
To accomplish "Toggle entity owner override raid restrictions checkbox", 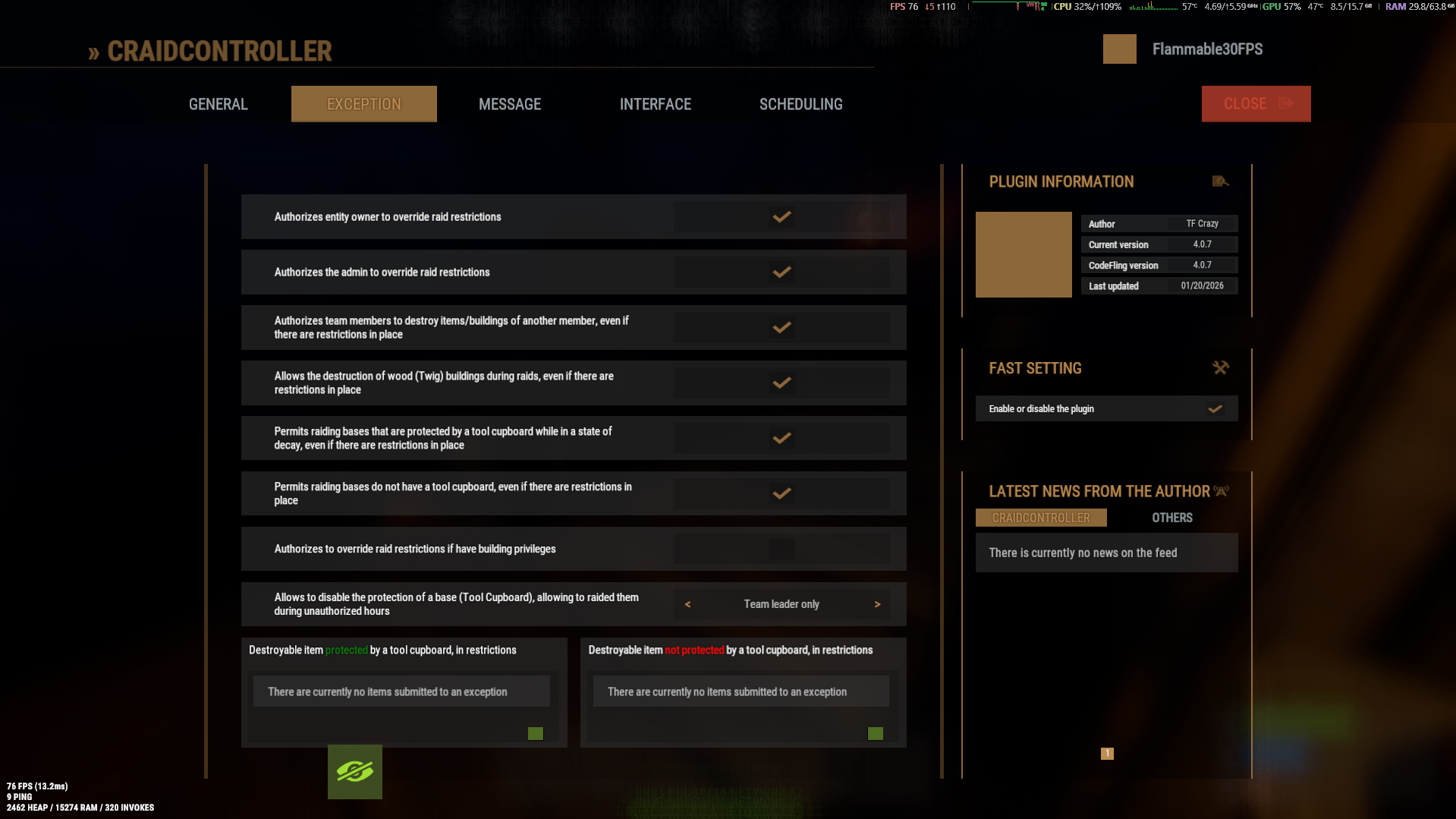I will [781, 217].
